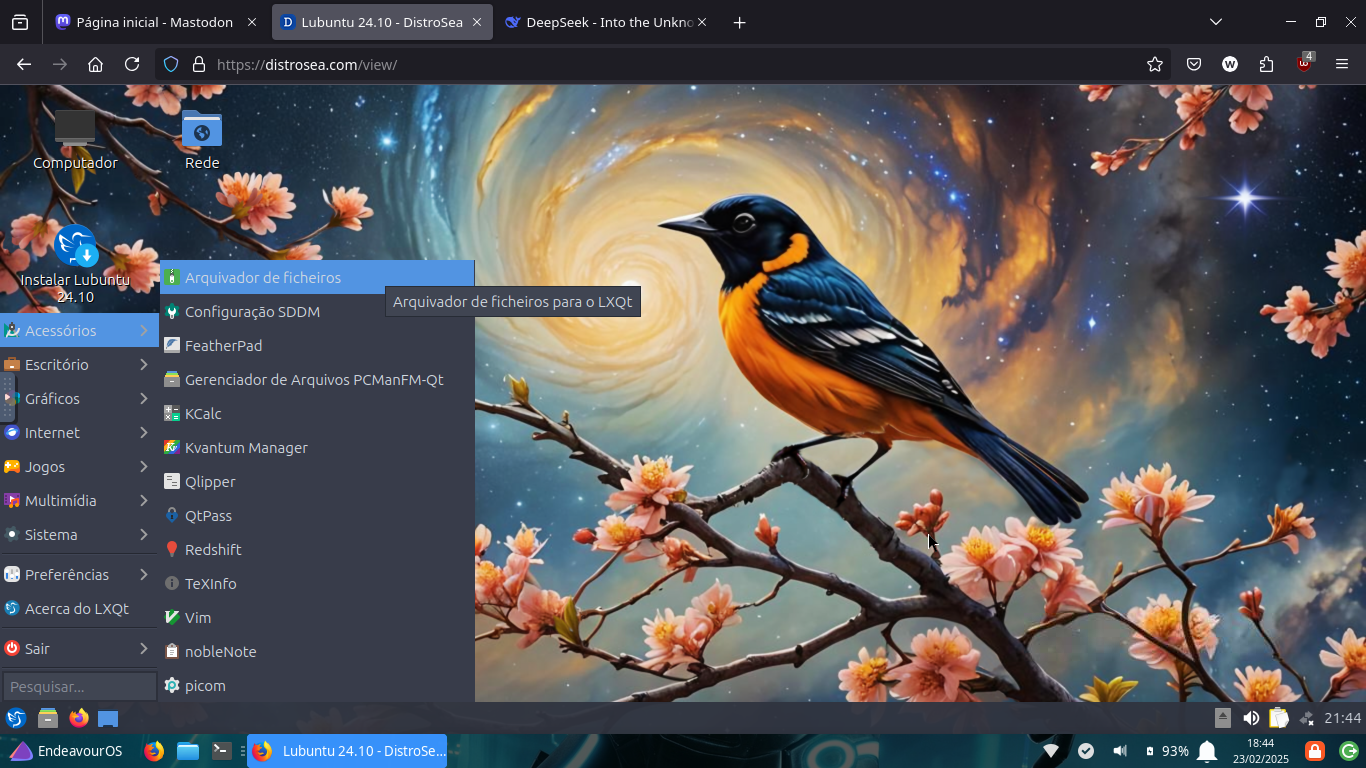Close the Mastodon browser tab

(x=250, y=22)
